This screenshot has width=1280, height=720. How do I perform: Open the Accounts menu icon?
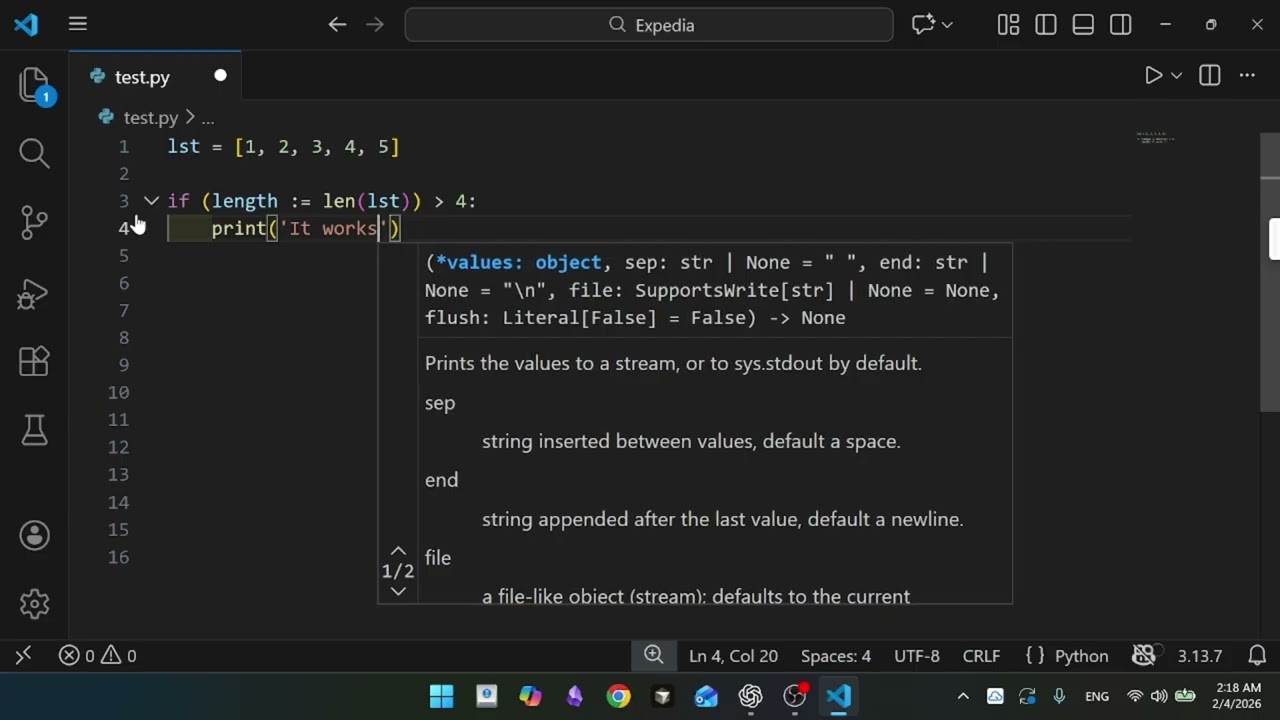(x=34, y=537)
